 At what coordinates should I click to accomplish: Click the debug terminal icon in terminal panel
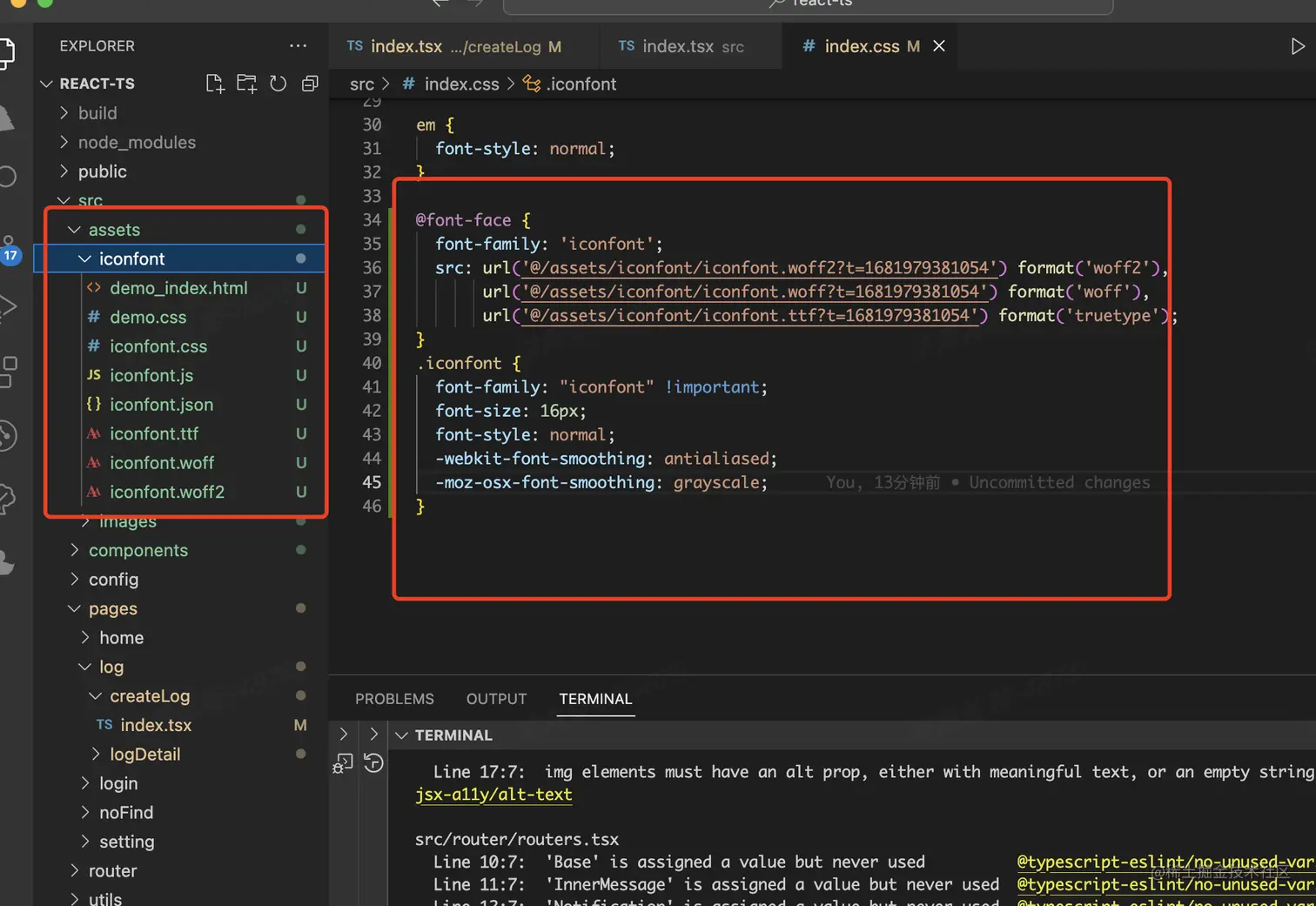coord(342,764)
